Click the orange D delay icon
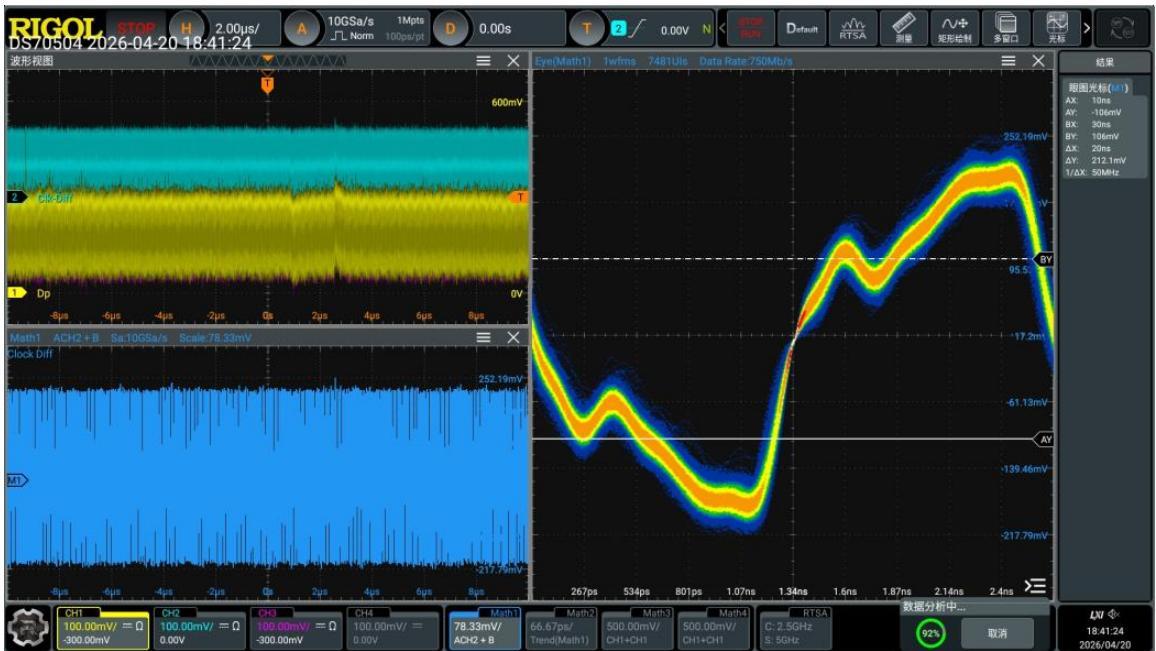 click(450, 29)
